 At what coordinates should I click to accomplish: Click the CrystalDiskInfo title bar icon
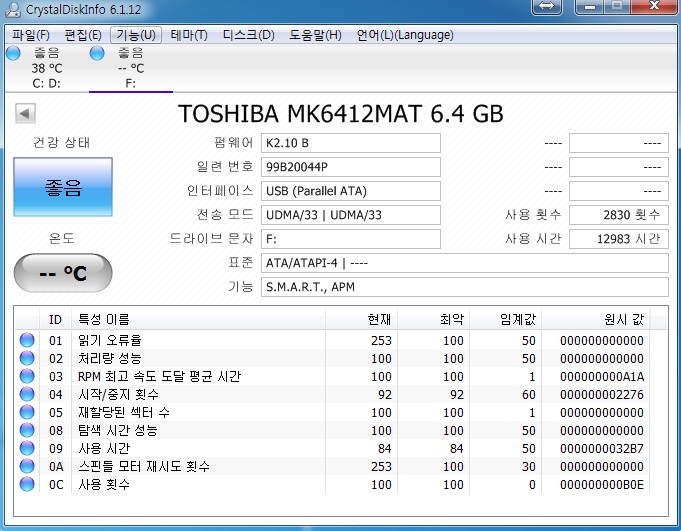pos(13,9)
